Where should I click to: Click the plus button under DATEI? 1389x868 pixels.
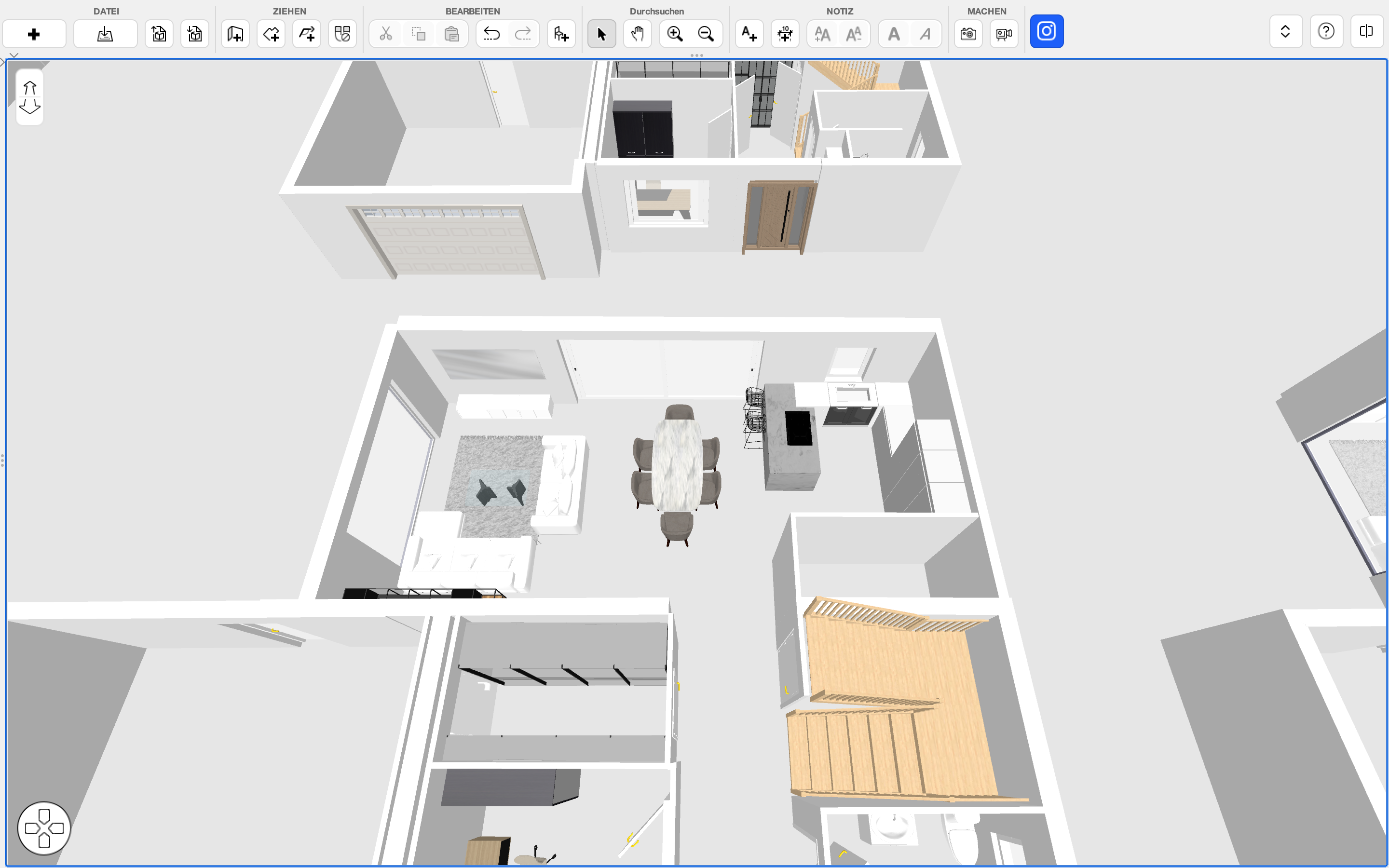[34, 34]
